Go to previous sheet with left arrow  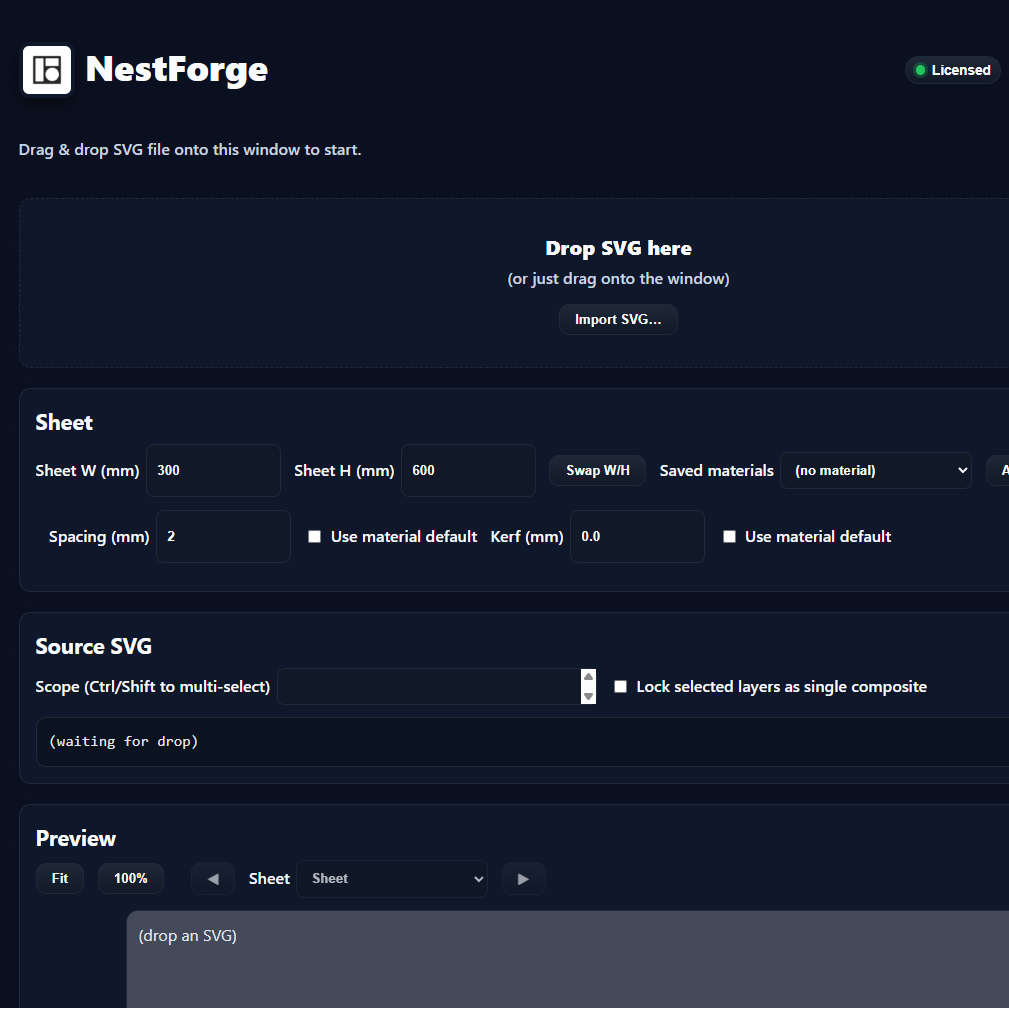[213, 878]
